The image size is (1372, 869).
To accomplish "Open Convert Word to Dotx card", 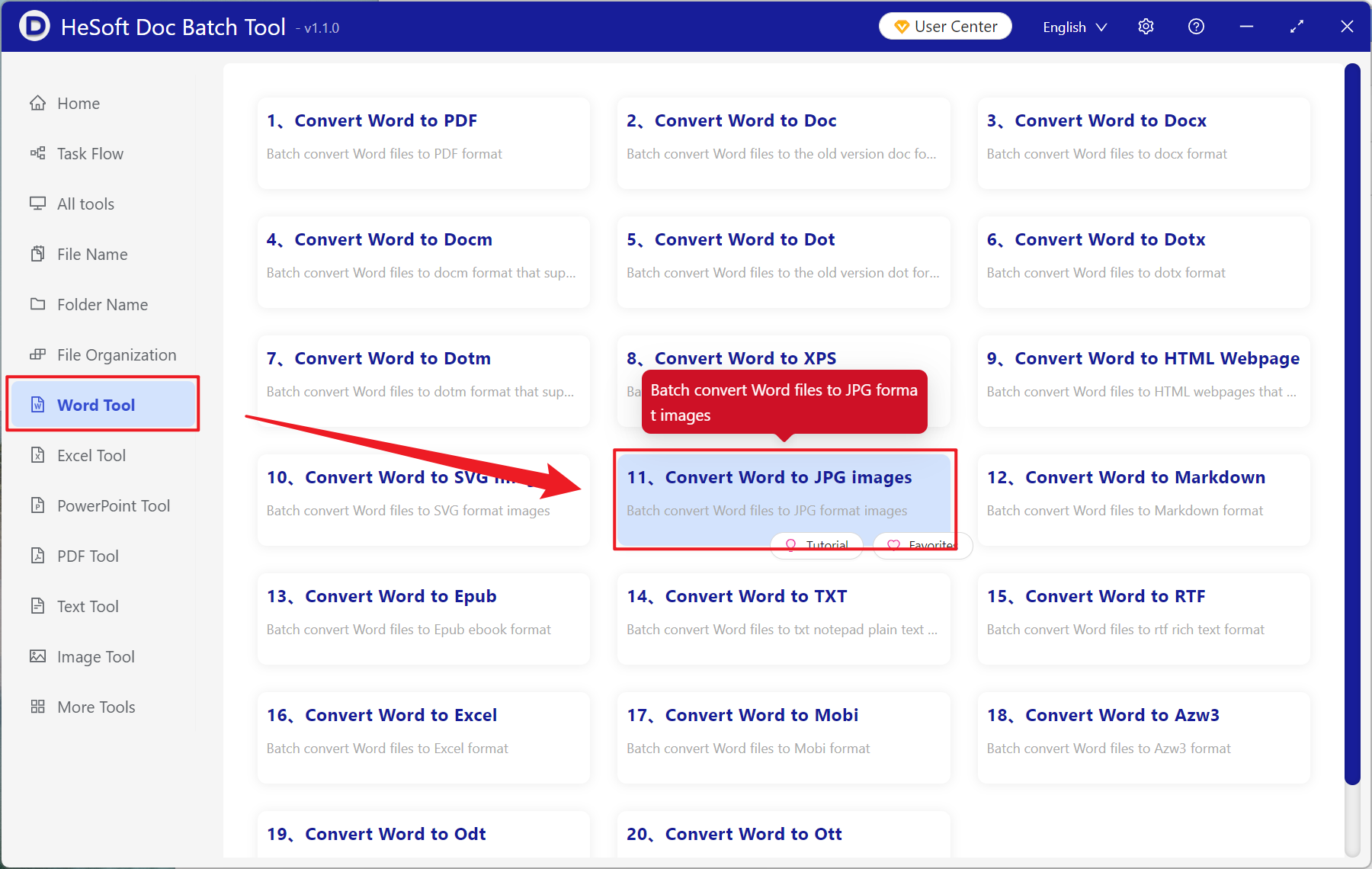I will coord(1143,262).
